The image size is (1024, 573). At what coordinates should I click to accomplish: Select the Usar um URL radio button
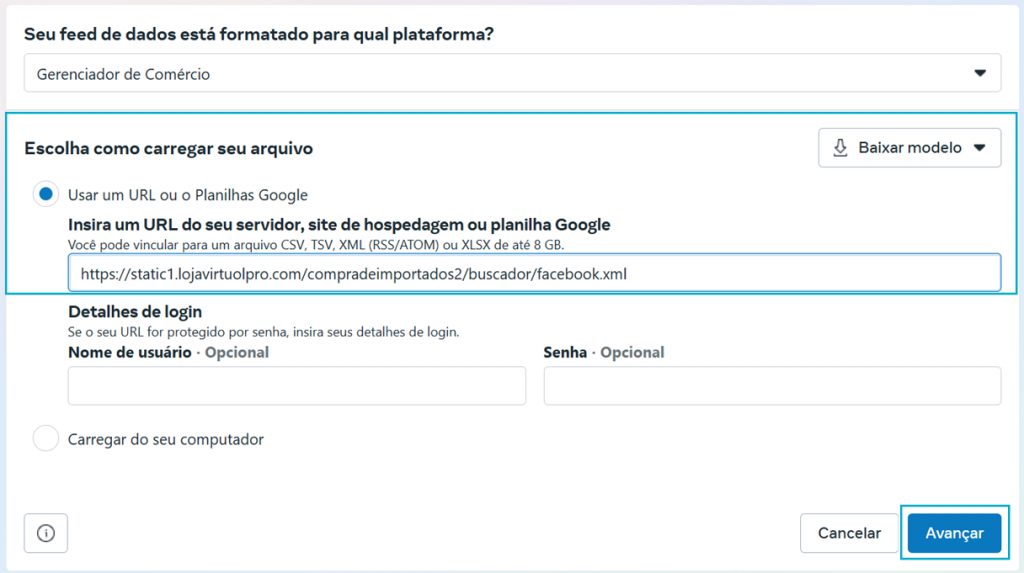click(46, 194)
